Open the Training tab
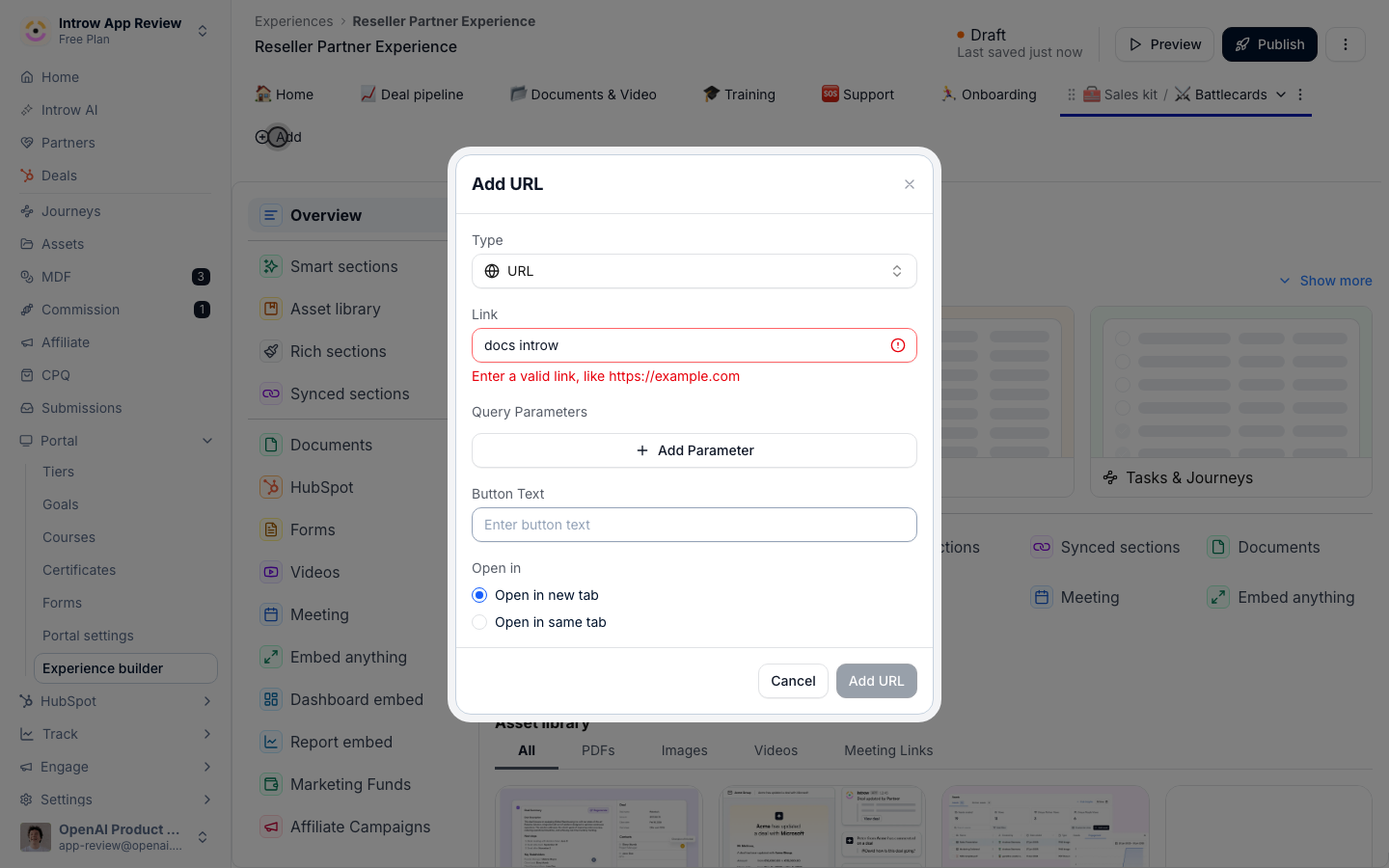The width and height of the screenshot is (1389, 868). tap(739, 95)
